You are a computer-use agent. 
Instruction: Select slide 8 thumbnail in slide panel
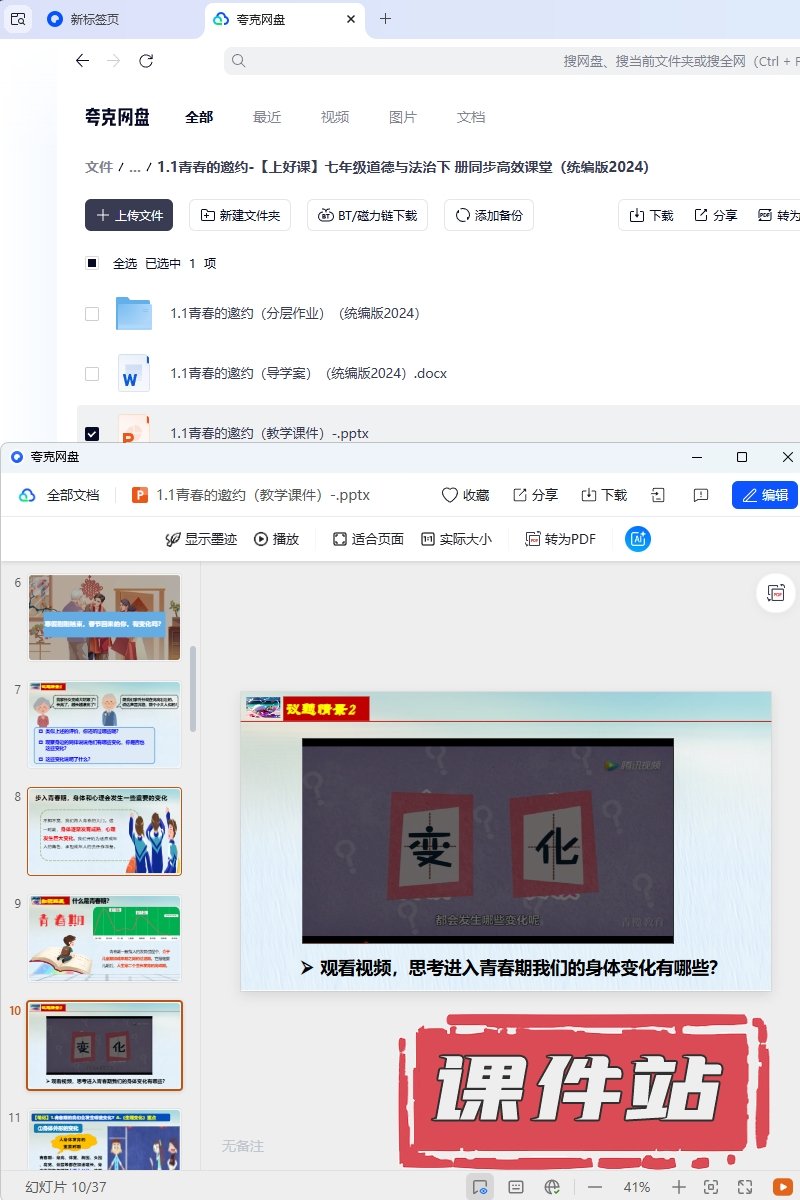click(105, 831)
